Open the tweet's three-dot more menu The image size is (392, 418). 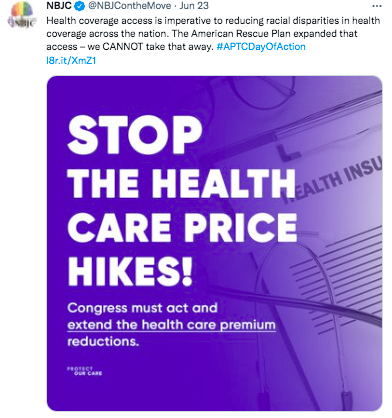click(x=377, y=6)
